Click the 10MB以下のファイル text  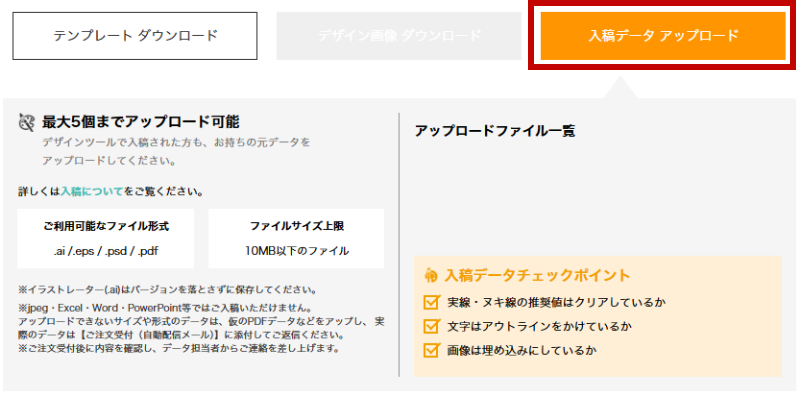(296, 251)
